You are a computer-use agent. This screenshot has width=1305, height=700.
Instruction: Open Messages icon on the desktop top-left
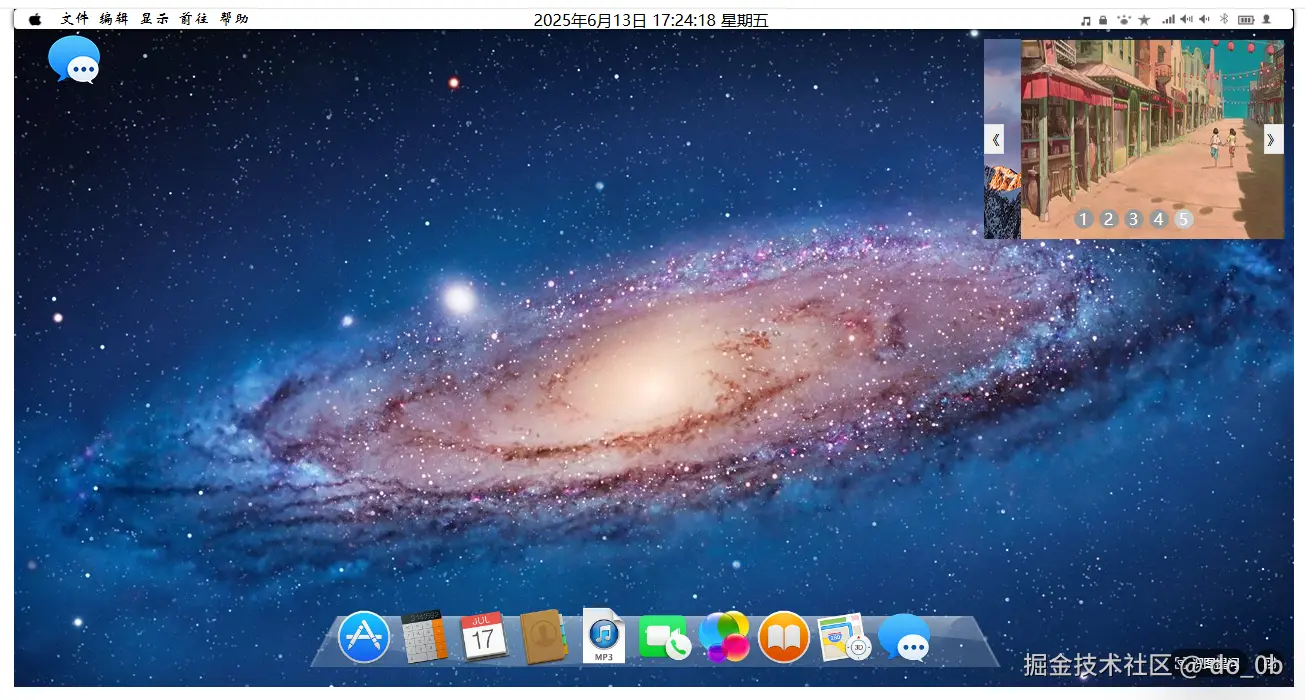click(74, 60)
